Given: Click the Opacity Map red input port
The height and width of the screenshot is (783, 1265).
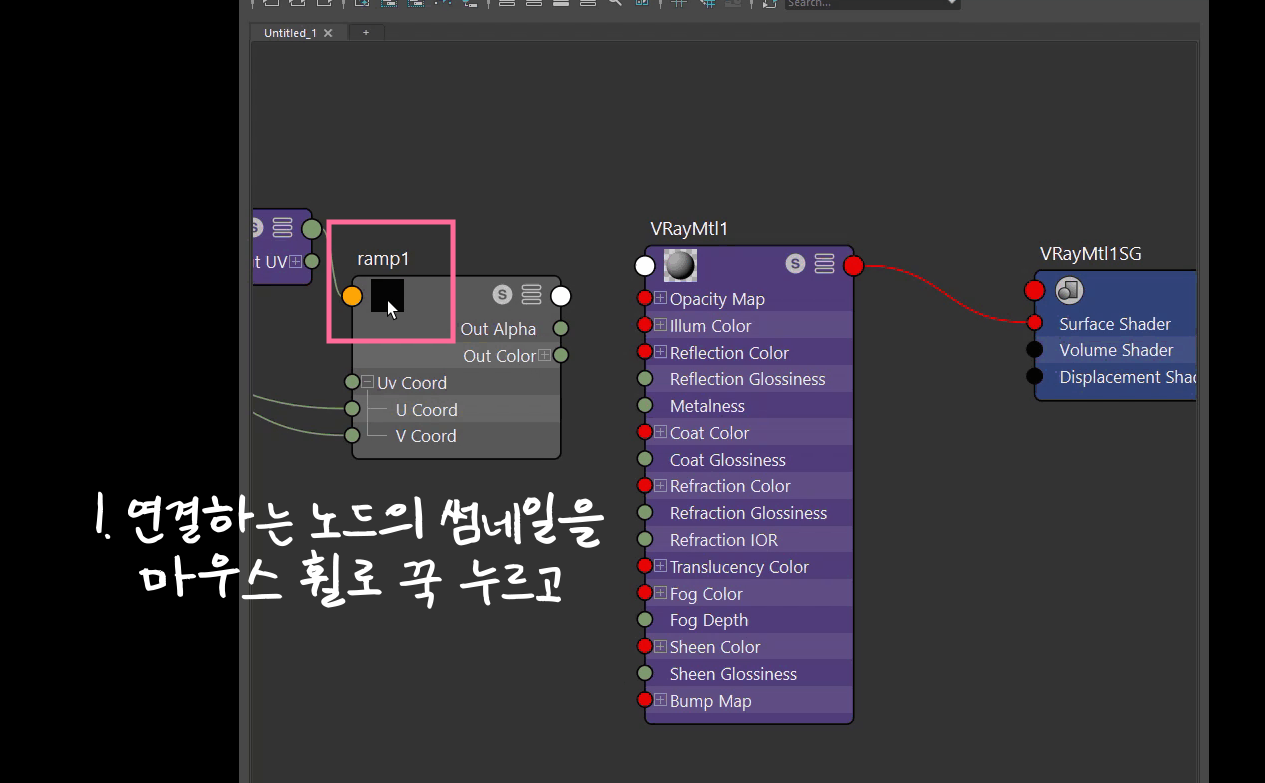Looking at the screenshot, I should coord(645,298).
